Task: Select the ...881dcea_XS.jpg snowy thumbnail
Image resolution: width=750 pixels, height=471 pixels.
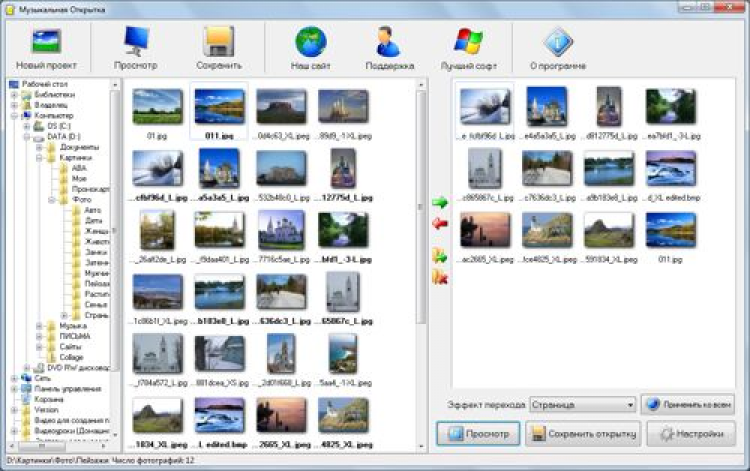Action: 220,354
